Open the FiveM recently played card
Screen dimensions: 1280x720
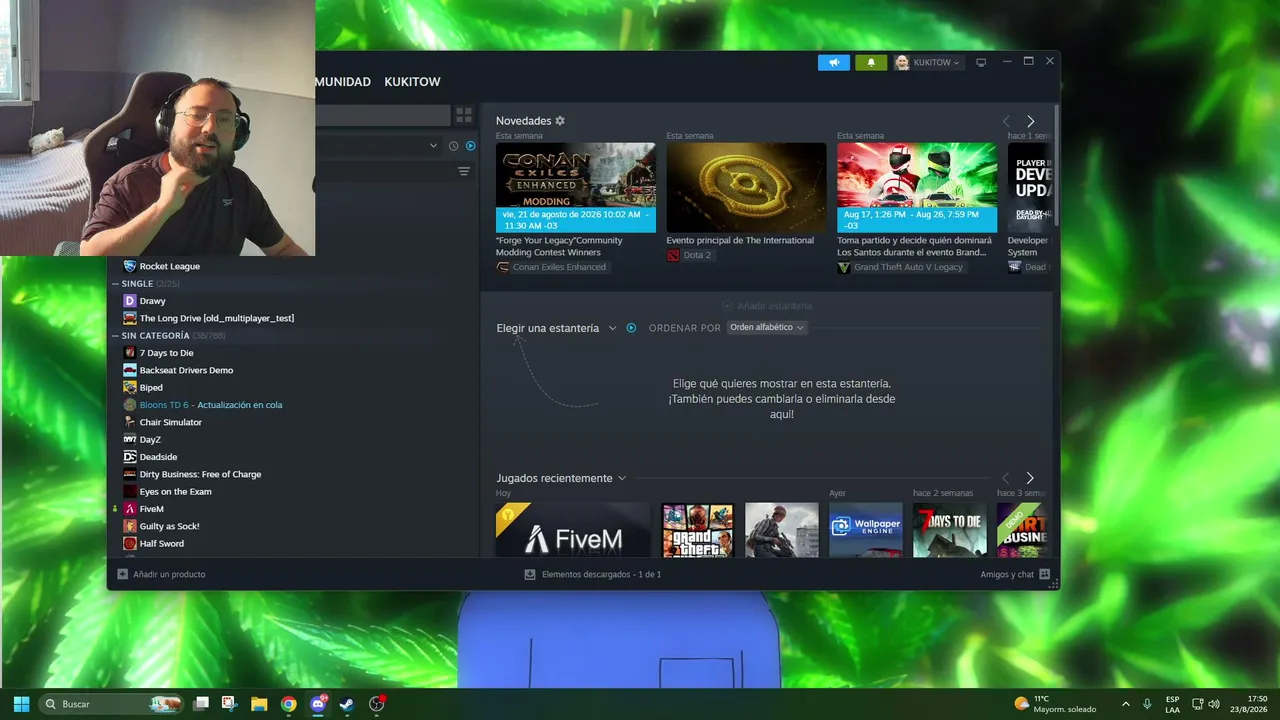[573, 530]
